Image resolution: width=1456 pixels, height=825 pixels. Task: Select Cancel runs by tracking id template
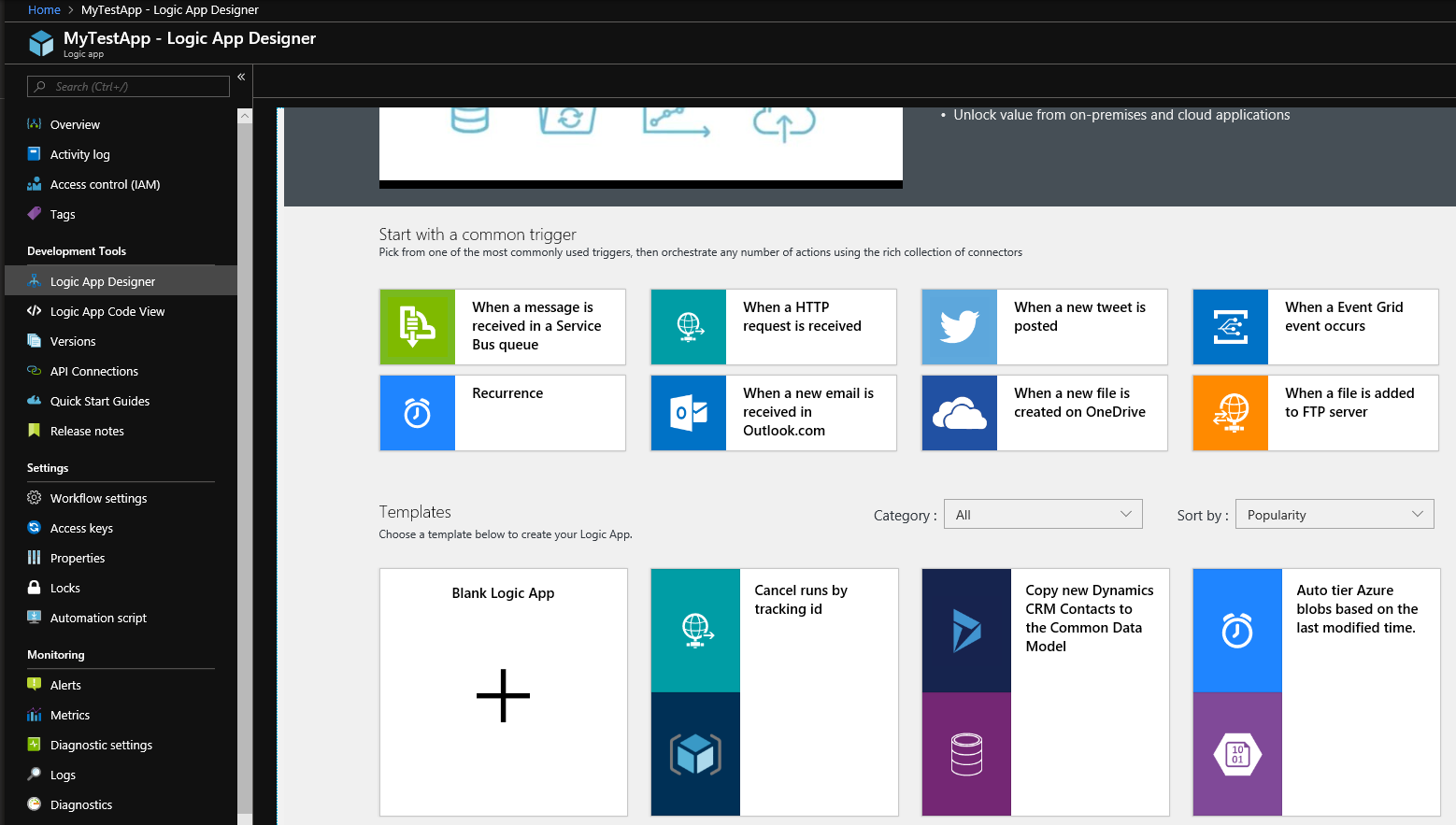pyautogui.click(x=775, y=692)
